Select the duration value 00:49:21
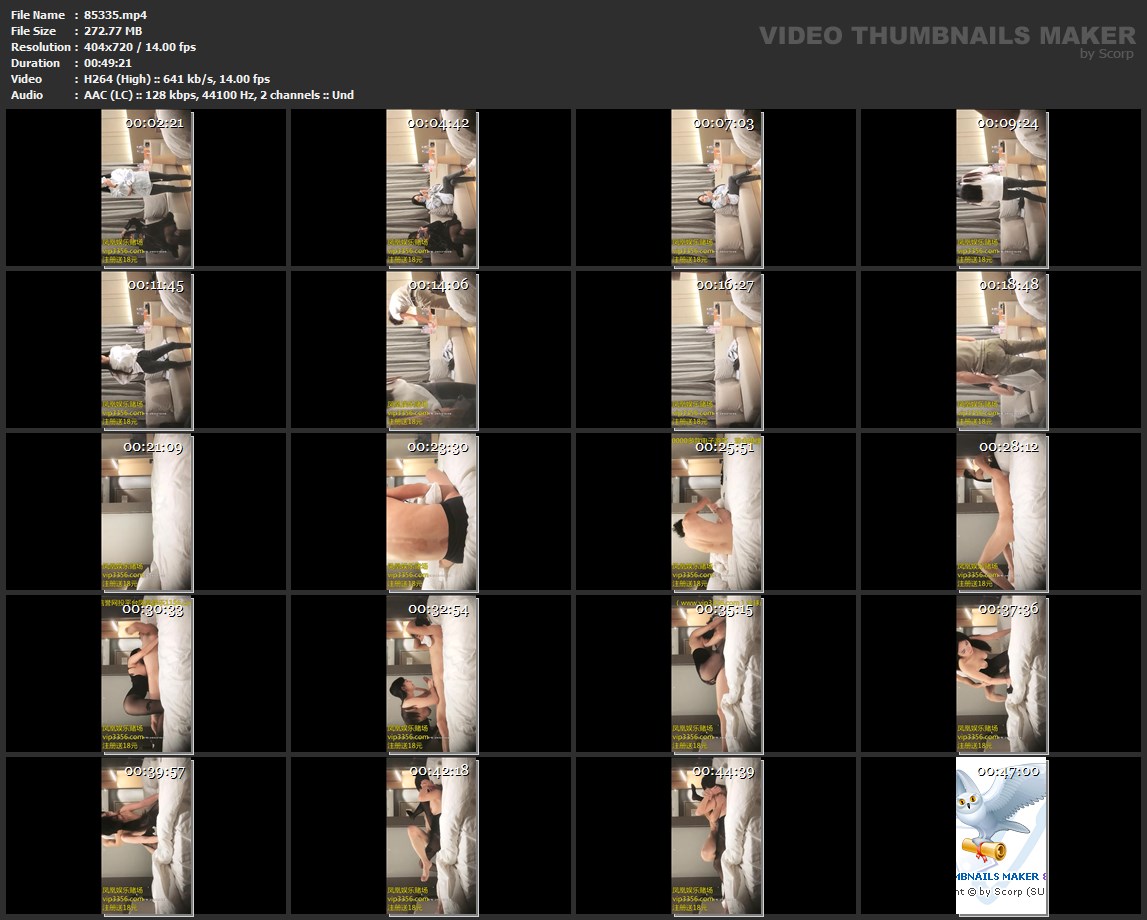 pos(108,63)
